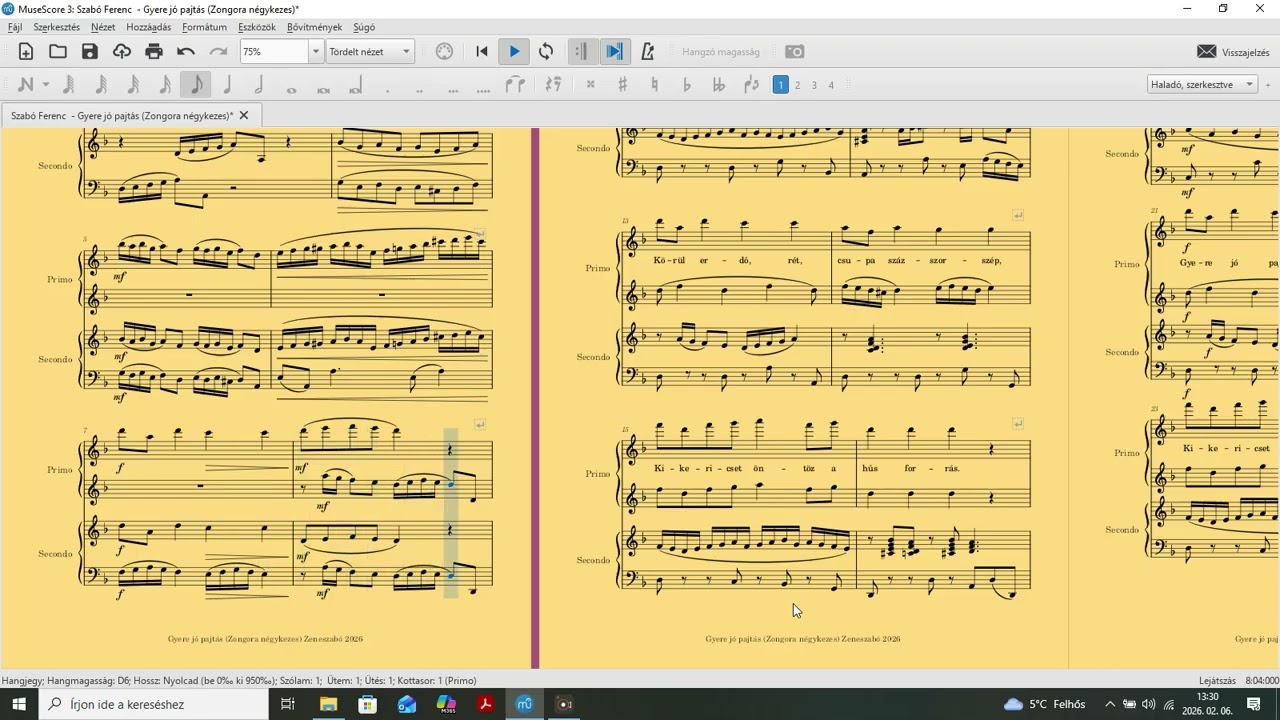
Task: Open the Windows Start menu
Action: 19,704
